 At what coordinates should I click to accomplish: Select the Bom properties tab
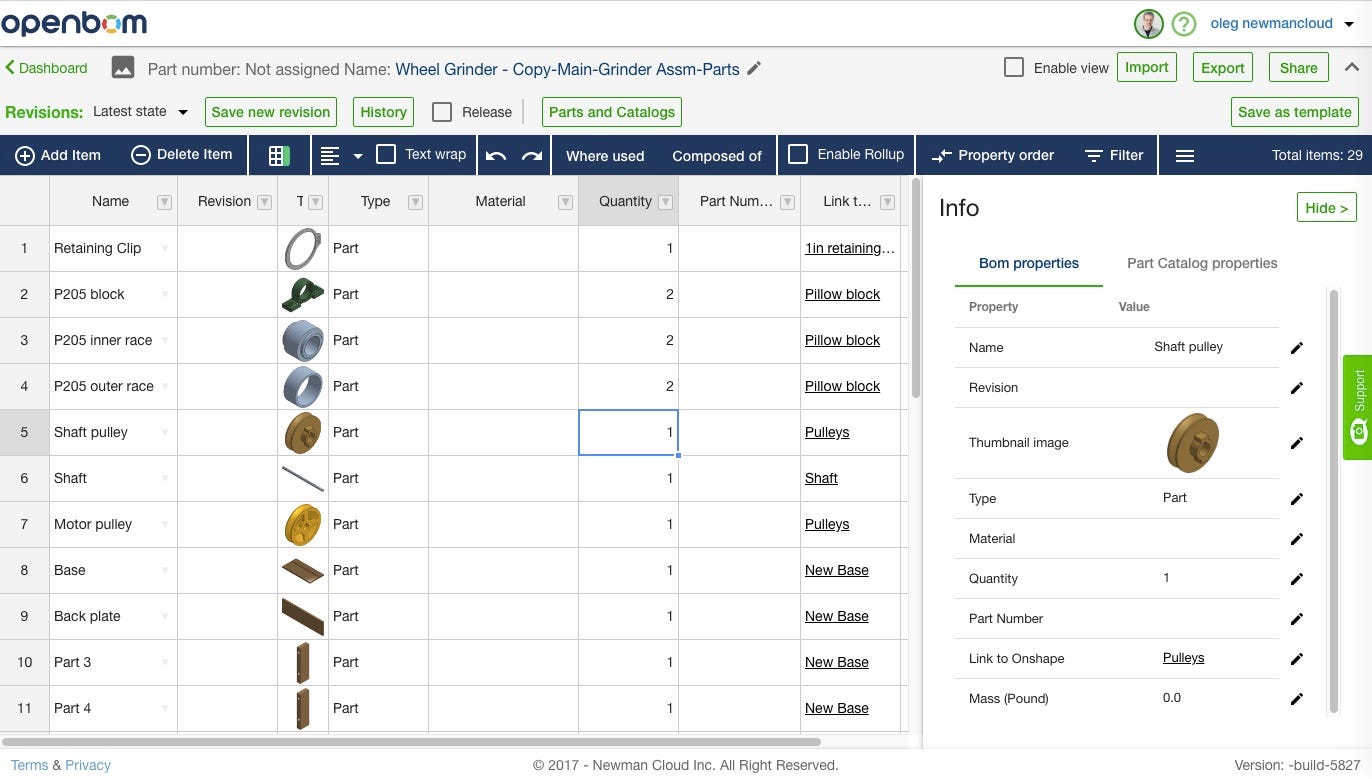point(1028,263)
